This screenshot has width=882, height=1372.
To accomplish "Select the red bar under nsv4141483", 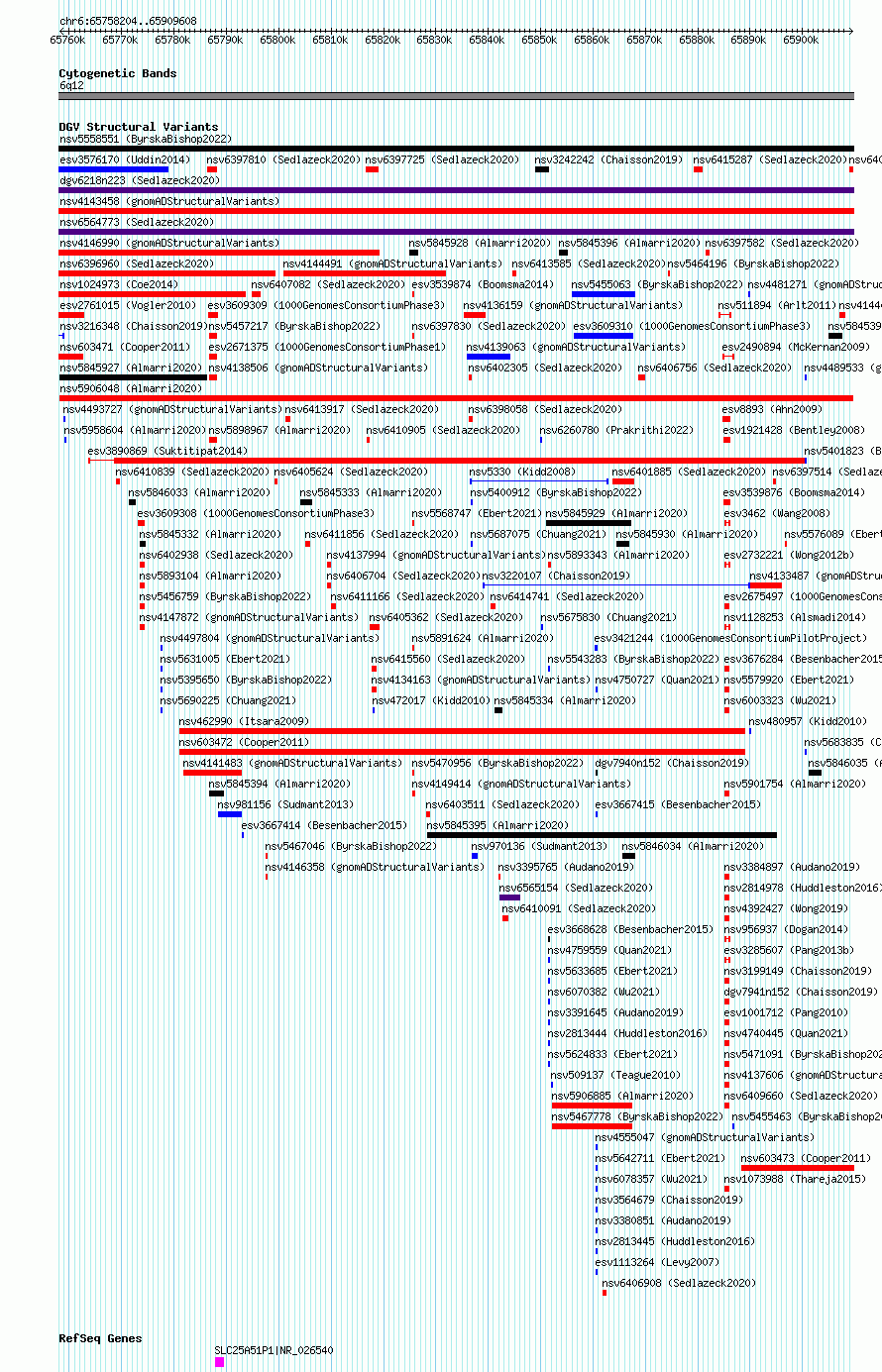I will (212, 773).
